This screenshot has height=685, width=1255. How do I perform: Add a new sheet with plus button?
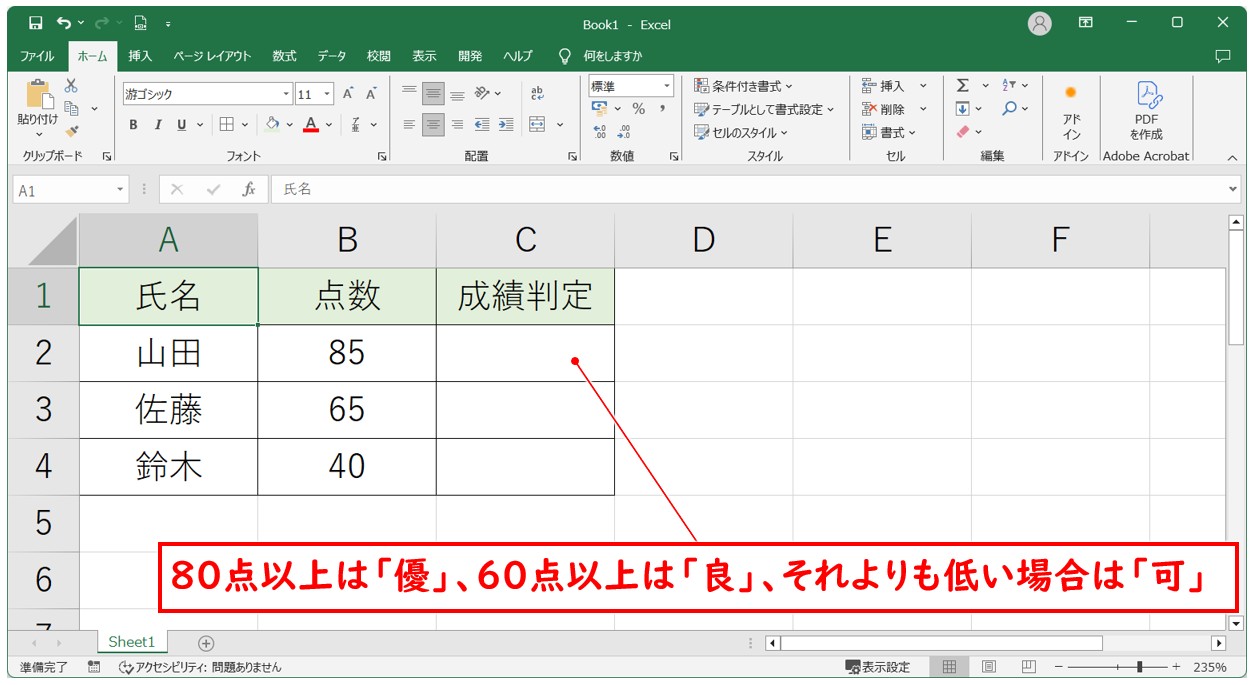click(x=206, y=643)
